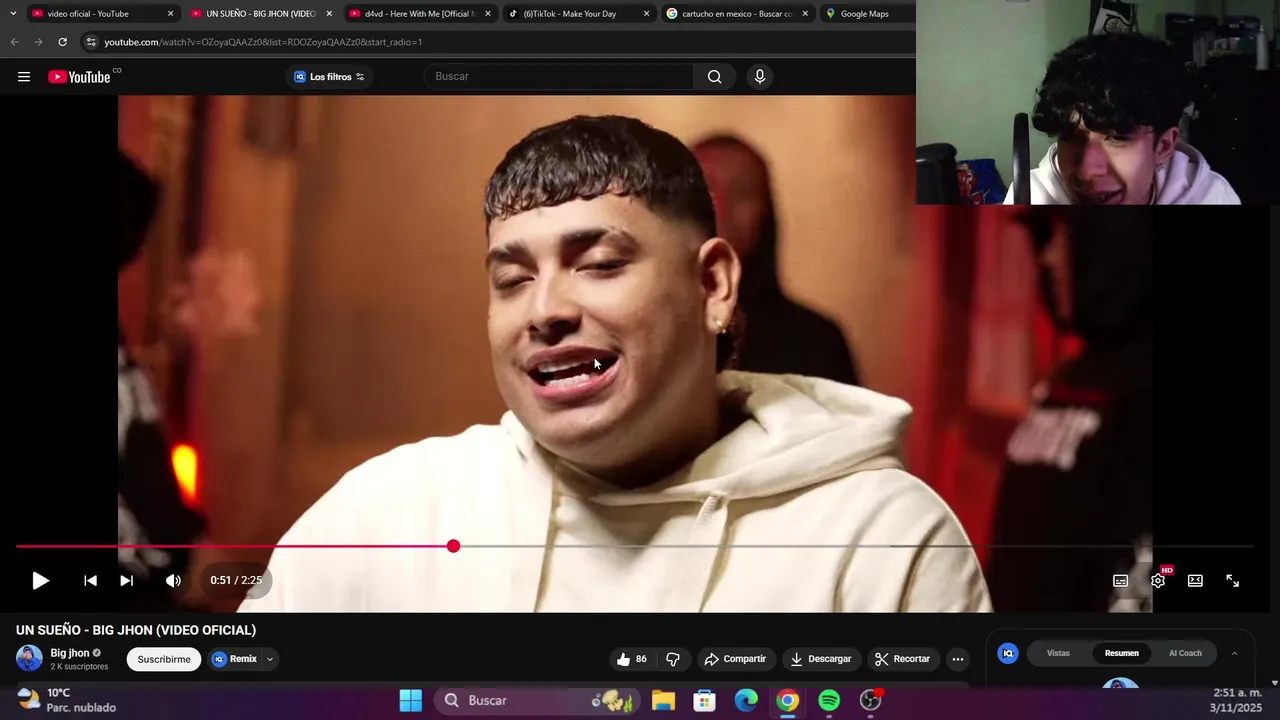Toggle subtitles with the captions icon
The height and width of the screenshot is (720, 1280).
pos(1120,581)
